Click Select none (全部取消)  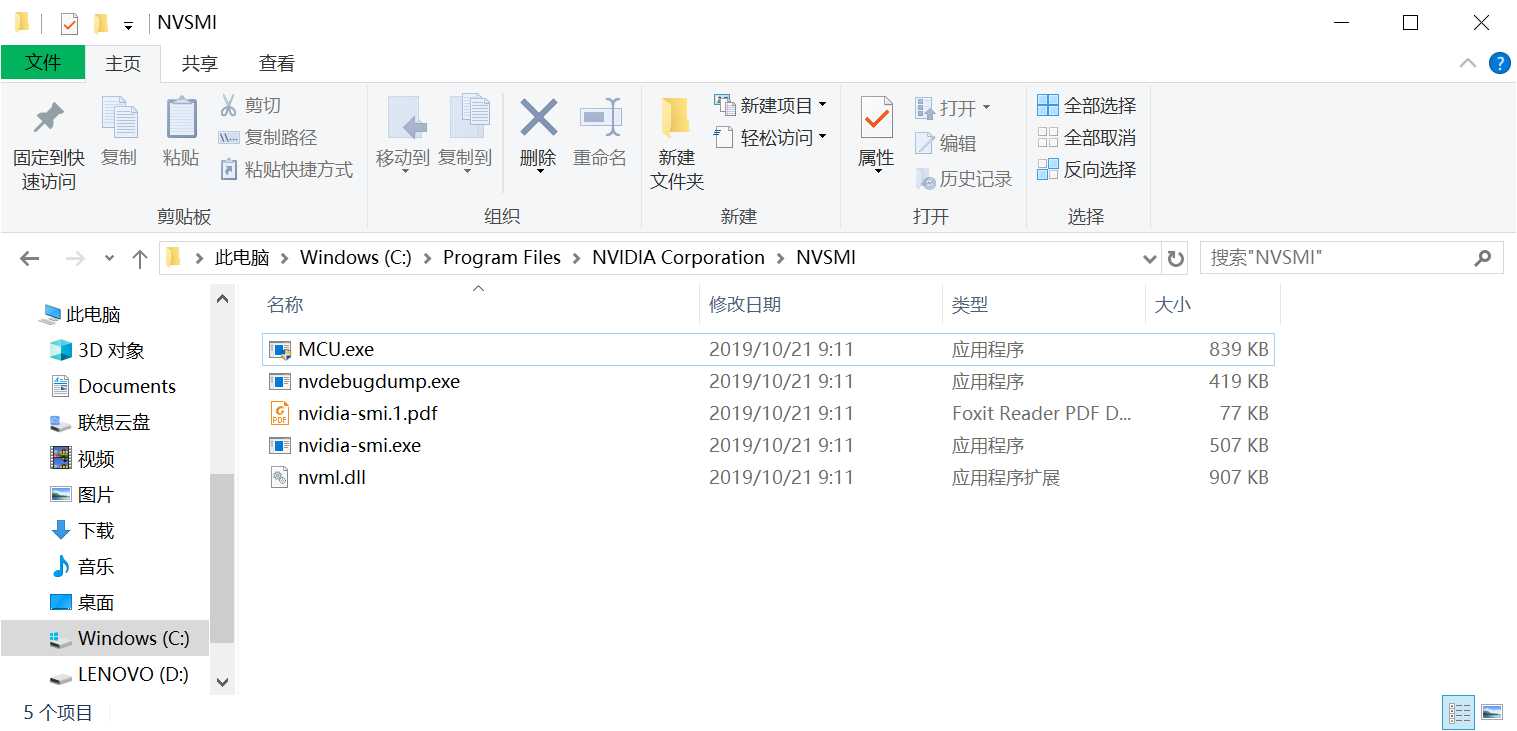click(x=1087, y=137)
